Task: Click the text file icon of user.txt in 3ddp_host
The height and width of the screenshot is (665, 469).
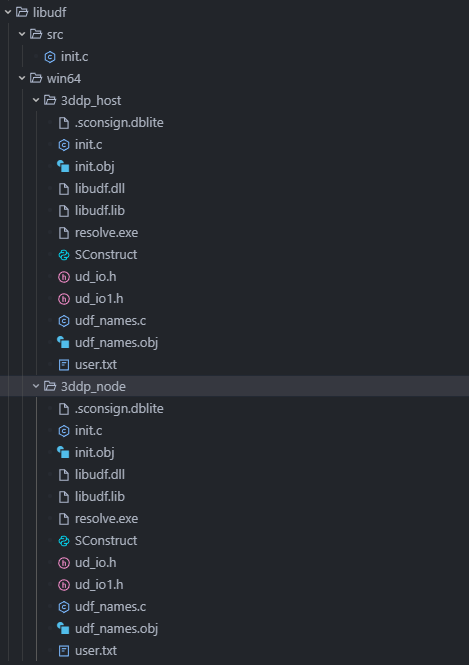Action: click(x=64, y=365)
